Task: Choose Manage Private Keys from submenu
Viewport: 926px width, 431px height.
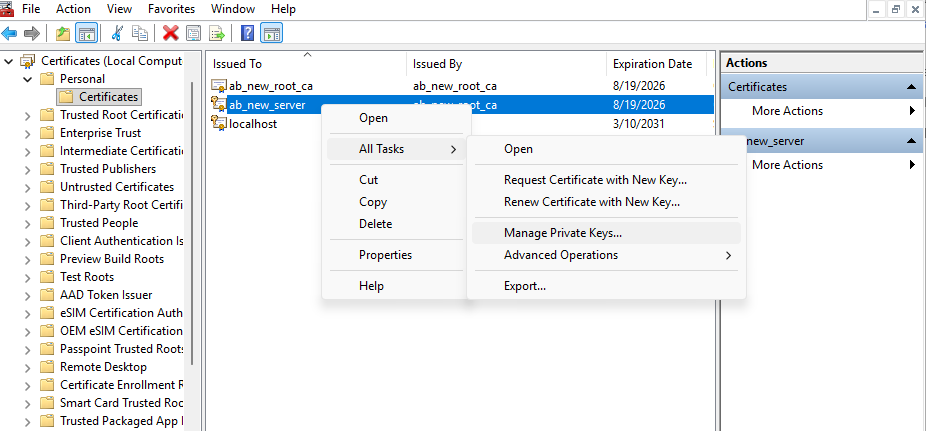Action: click(x=607, y=233)
